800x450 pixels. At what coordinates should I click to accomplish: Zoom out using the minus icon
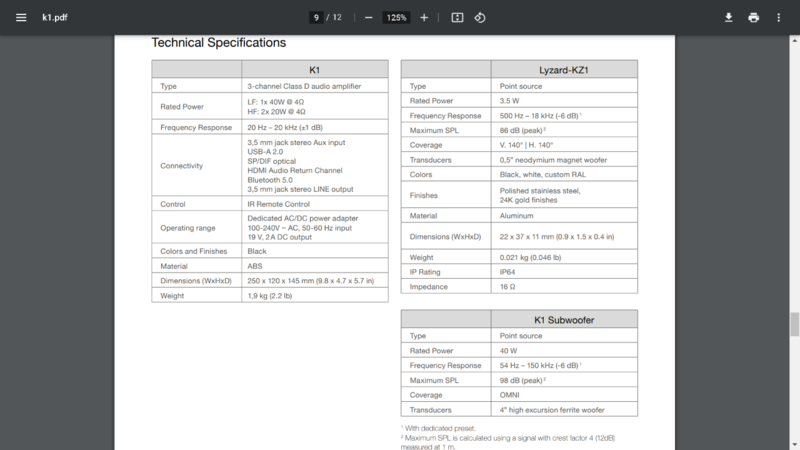pos(369,17)
